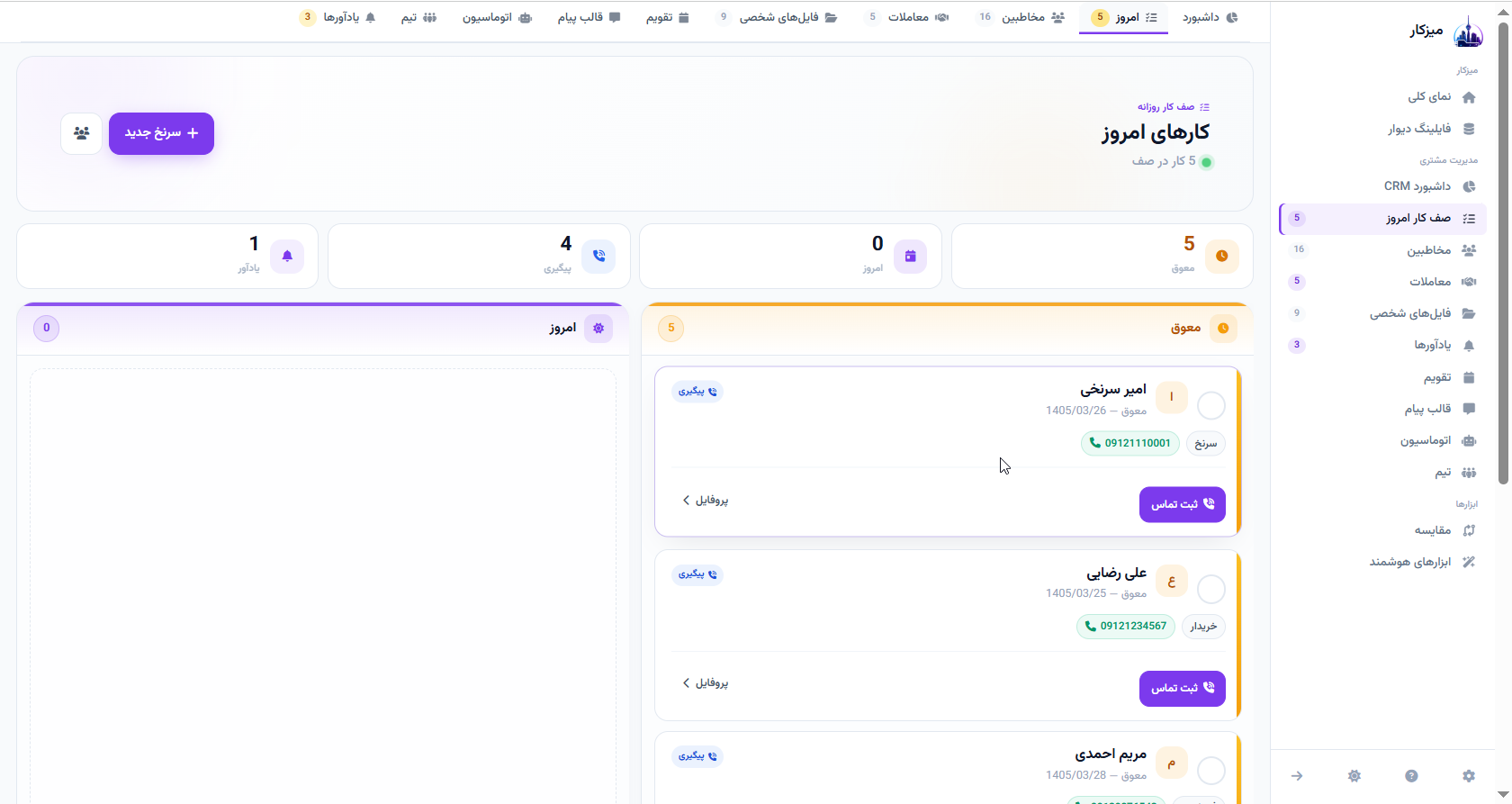Open the قالب پیام top tab

589,17
